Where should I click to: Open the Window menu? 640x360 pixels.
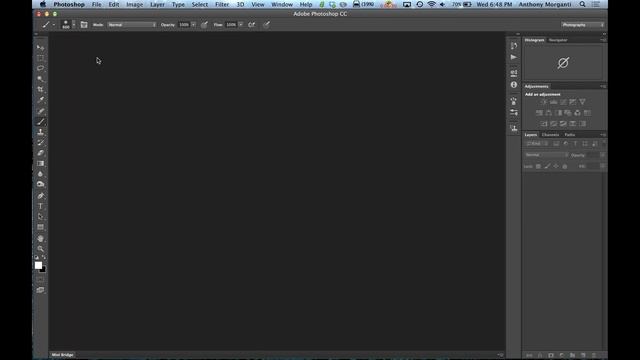pyautogui.click(x=282, y=4)
